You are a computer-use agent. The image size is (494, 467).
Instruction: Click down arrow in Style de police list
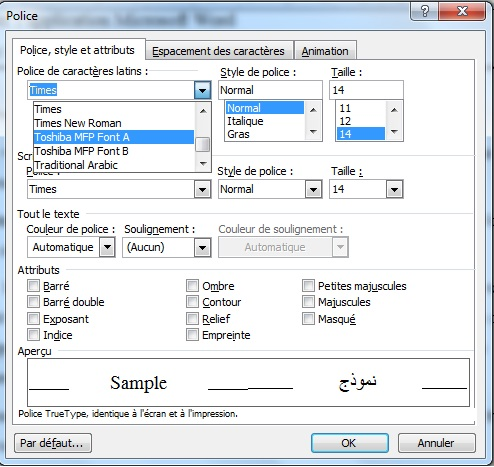point(313,132)
